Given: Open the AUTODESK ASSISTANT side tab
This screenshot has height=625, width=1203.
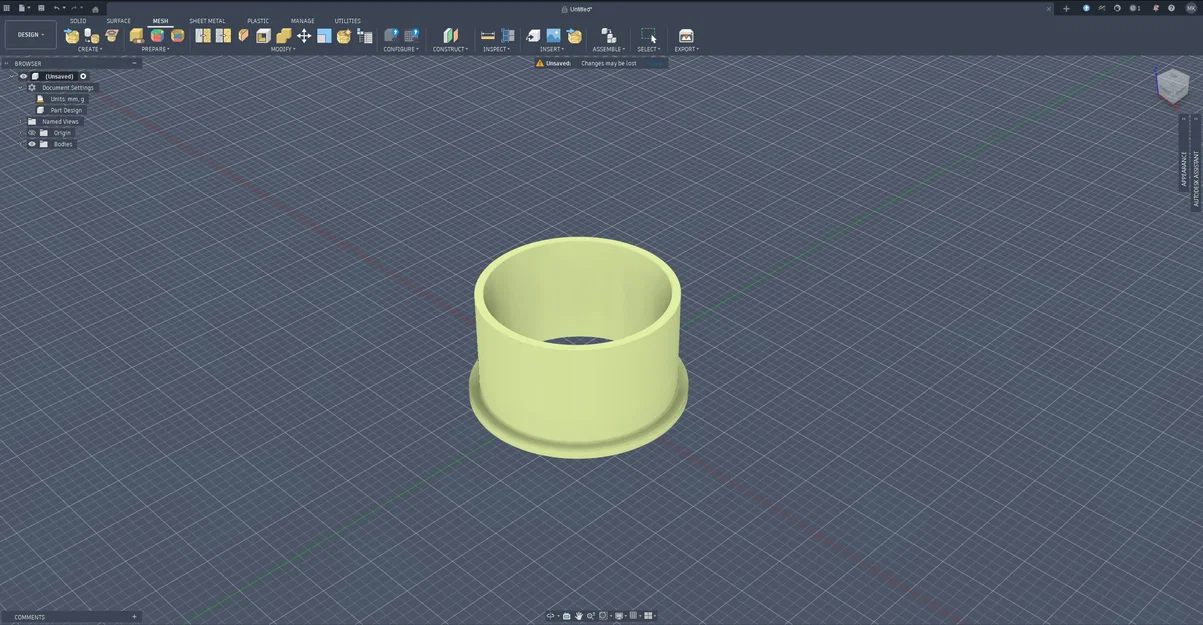Looking at the screenshot, I should (x=1196, y=165).
